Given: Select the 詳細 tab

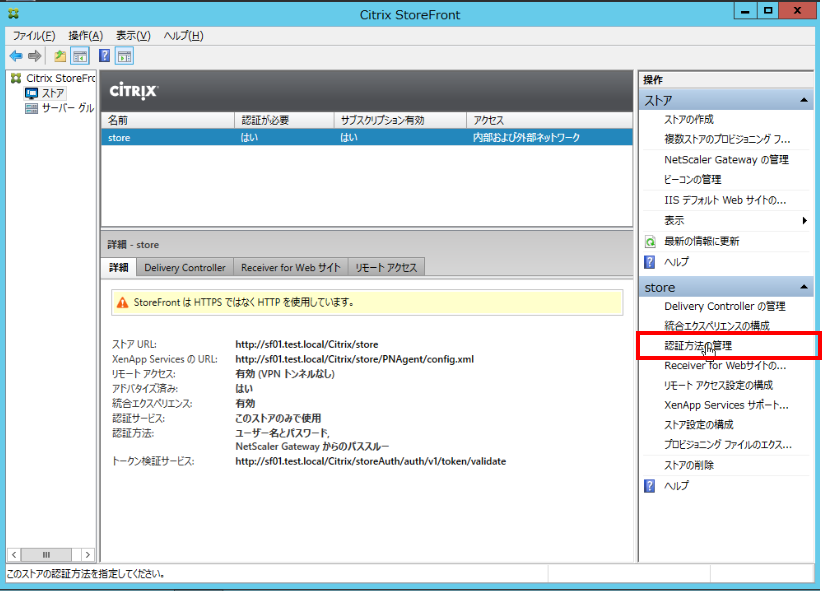Looking at the screenshot, I should tap(118, 267).
